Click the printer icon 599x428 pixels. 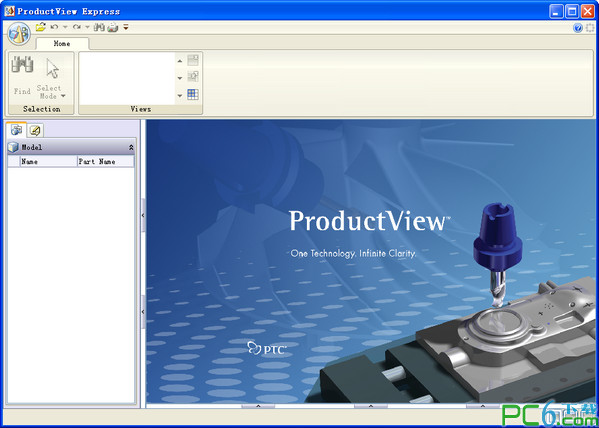tap(113, 28)
